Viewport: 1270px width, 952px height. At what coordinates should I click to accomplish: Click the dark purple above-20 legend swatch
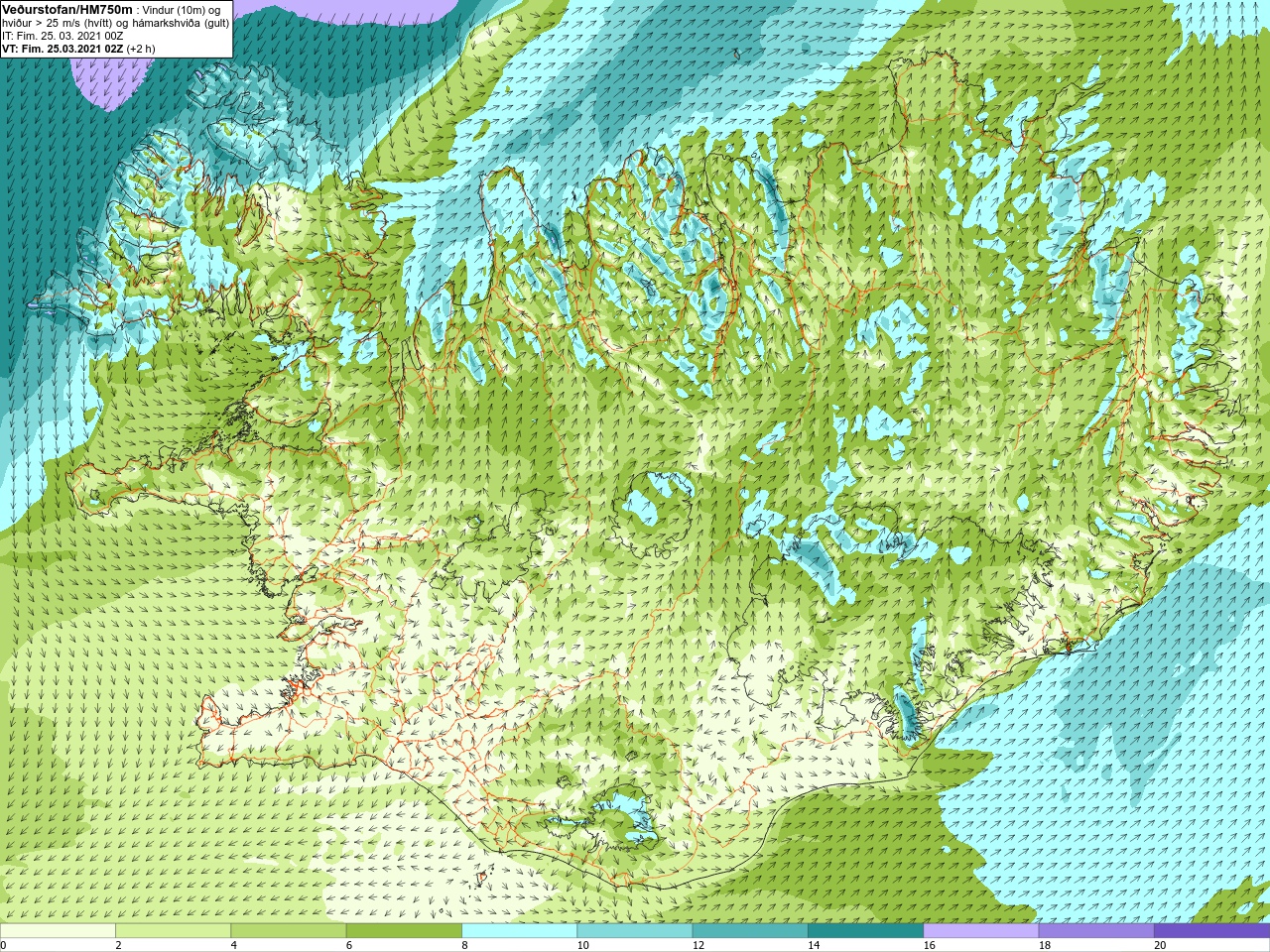[x=1211, y=931]
